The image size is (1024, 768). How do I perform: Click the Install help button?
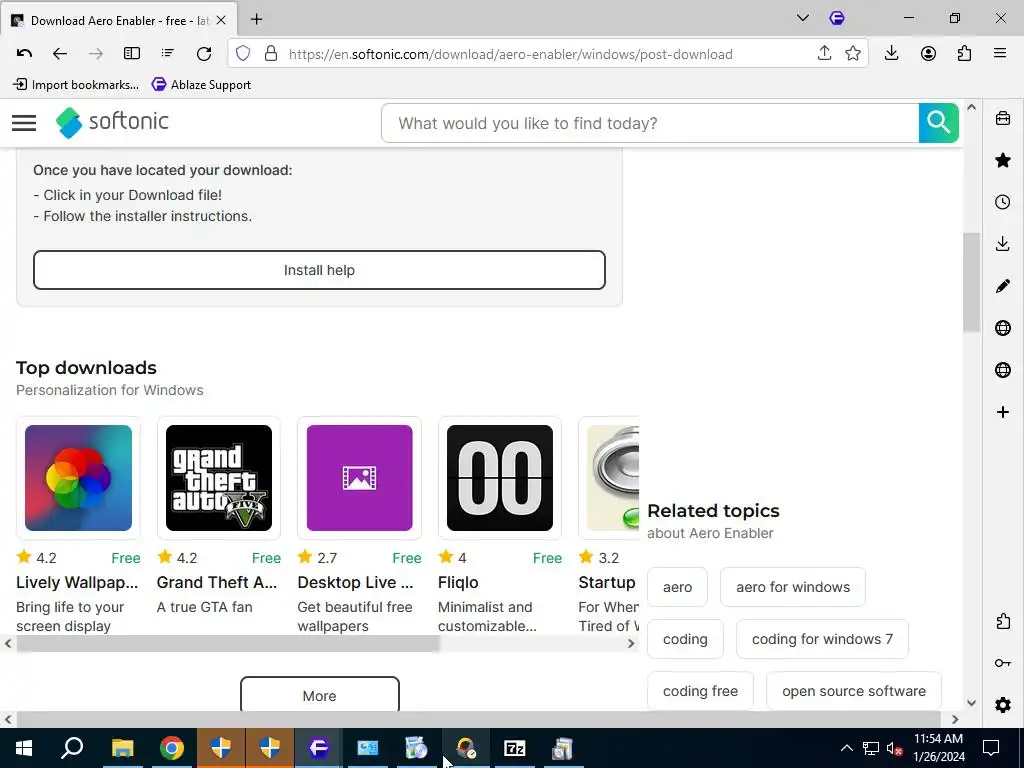(x=319, y=270)
